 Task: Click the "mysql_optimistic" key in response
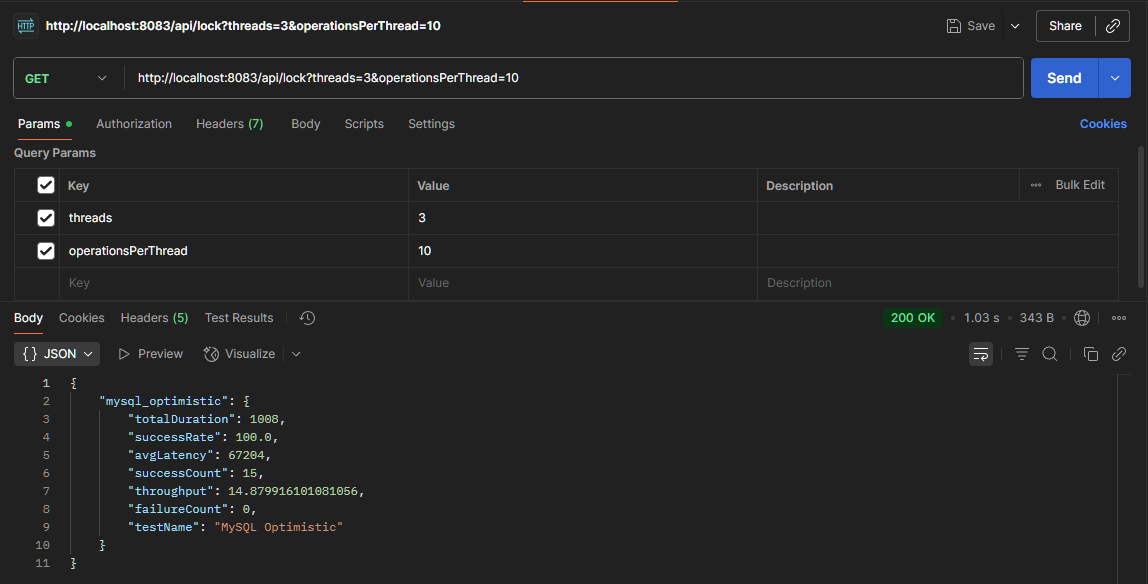(163, 401)
